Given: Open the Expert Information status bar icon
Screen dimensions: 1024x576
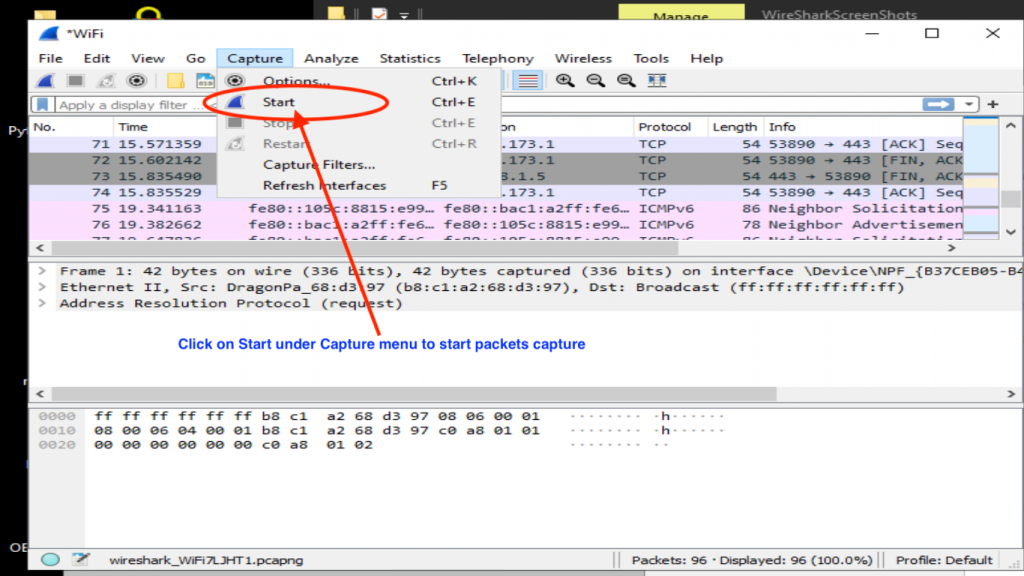Looking at the screenshot, I should 50,560.
